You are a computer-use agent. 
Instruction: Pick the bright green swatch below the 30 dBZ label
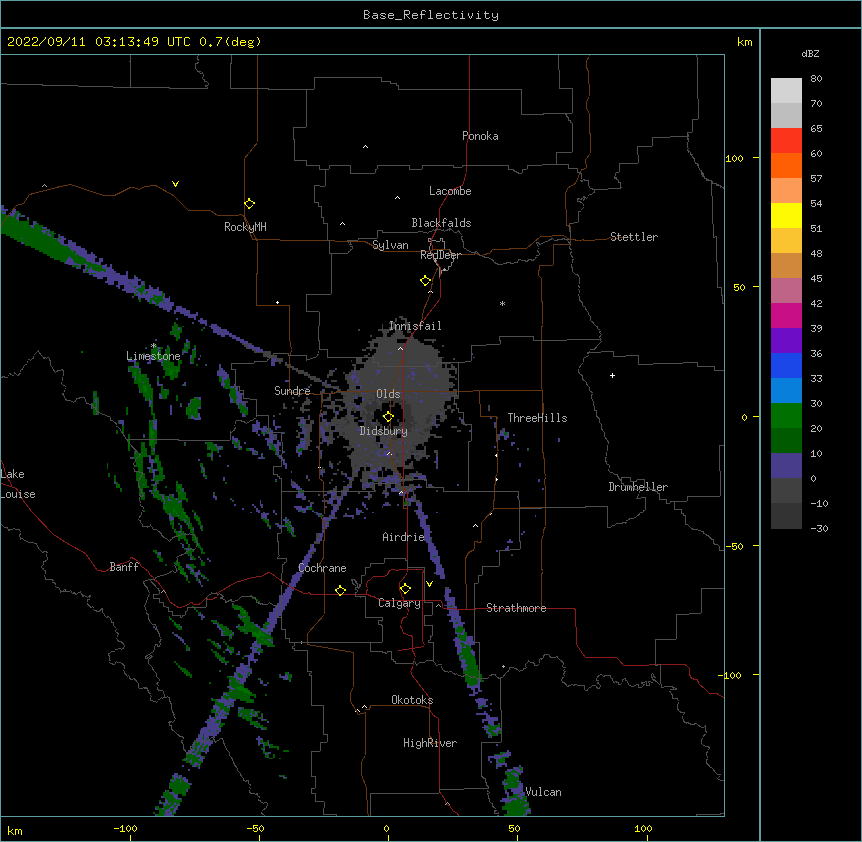tap(786, 416)
